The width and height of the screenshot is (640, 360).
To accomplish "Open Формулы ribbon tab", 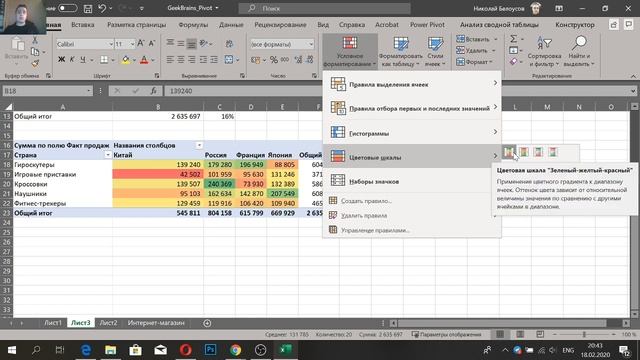I will coord(193,24).
